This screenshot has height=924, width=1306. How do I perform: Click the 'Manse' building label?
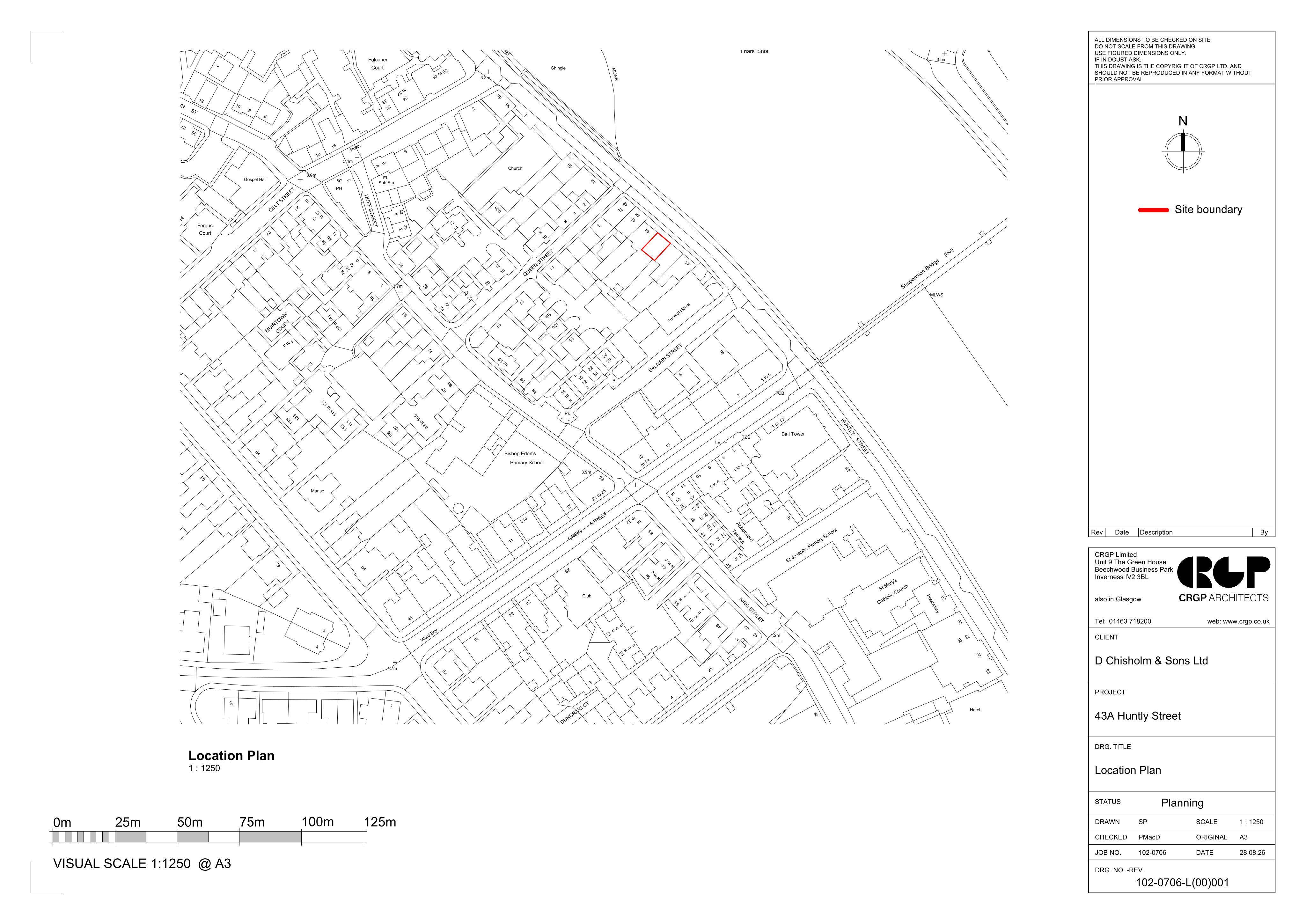pyautogui.click(x=317, y=491)
